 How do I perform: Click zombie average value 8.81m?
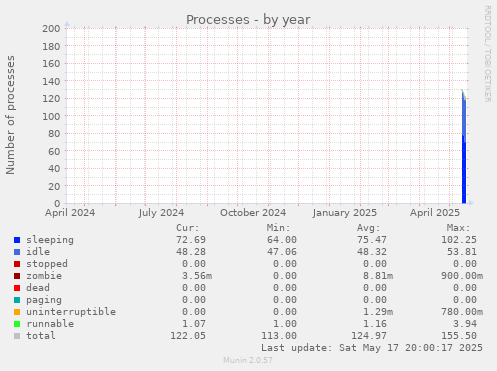(x=378, y=276)
